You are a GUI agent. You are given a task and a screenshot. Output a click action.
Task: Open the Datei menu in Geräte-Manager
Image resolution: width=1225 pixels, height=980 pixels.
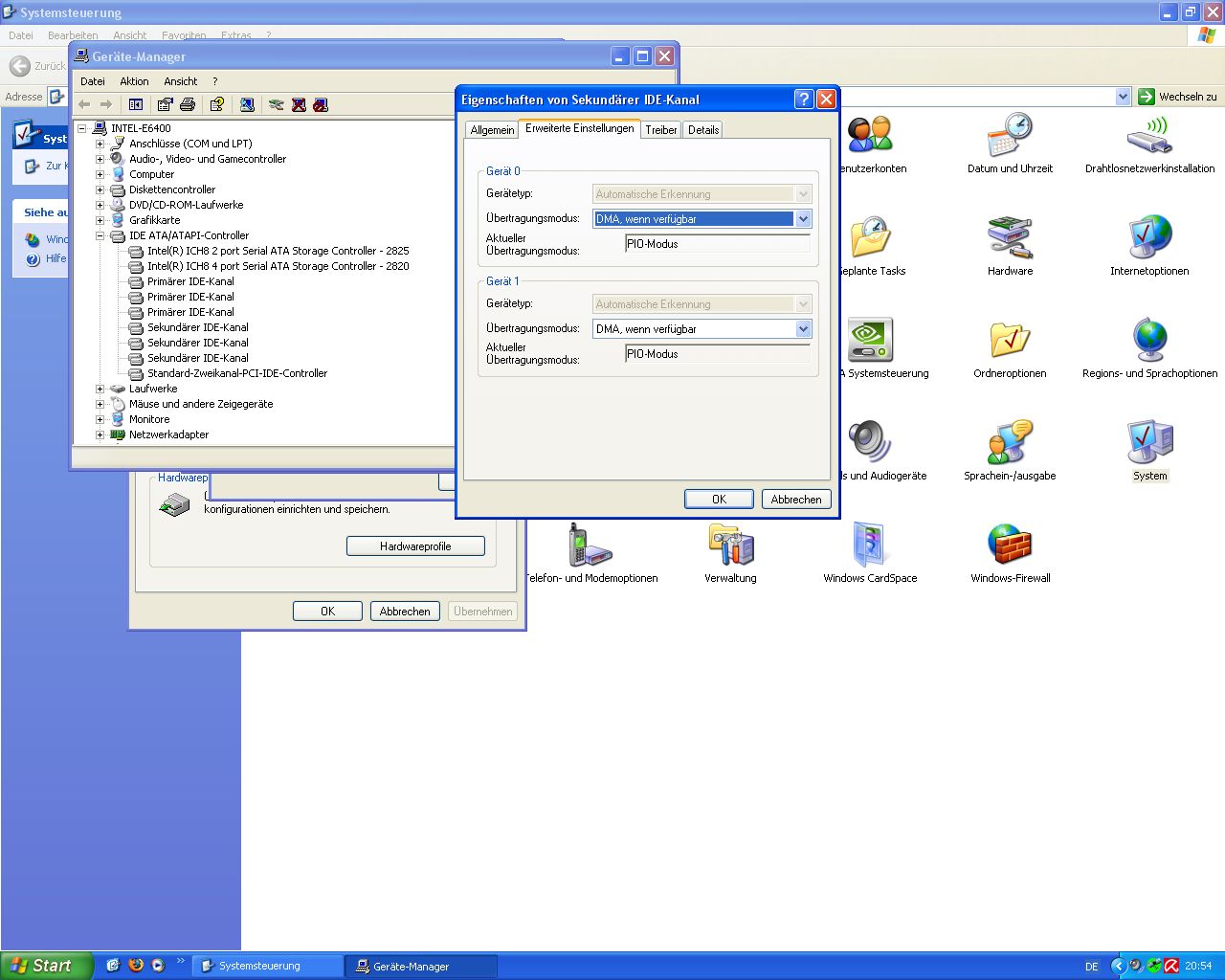[93, 81]
